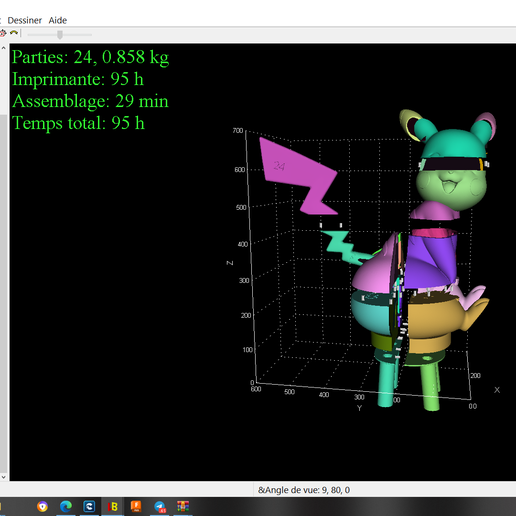Click the scrollbar down arrow on left
516x516 pixels.
[3, 477]
